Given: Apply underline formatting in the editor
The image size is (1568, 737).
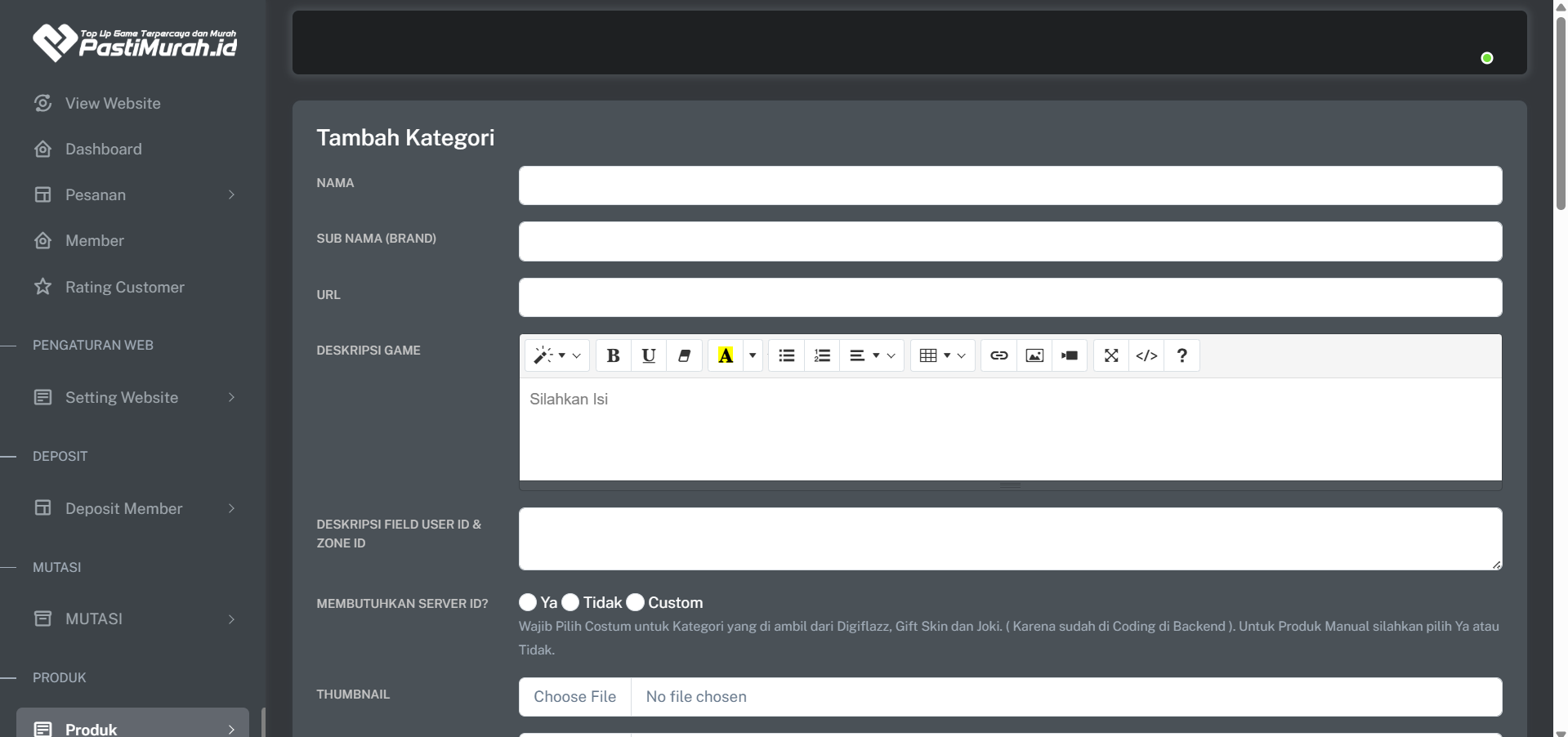Looking at the screenshot, I should (x=649, y=355).
